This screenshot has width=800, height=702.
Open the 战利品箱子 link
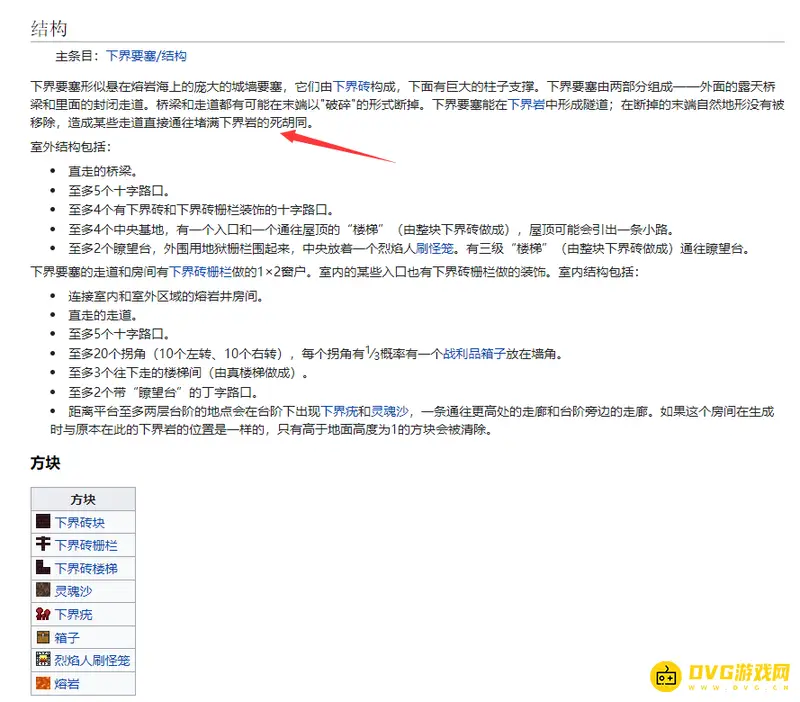click(475, 354)
